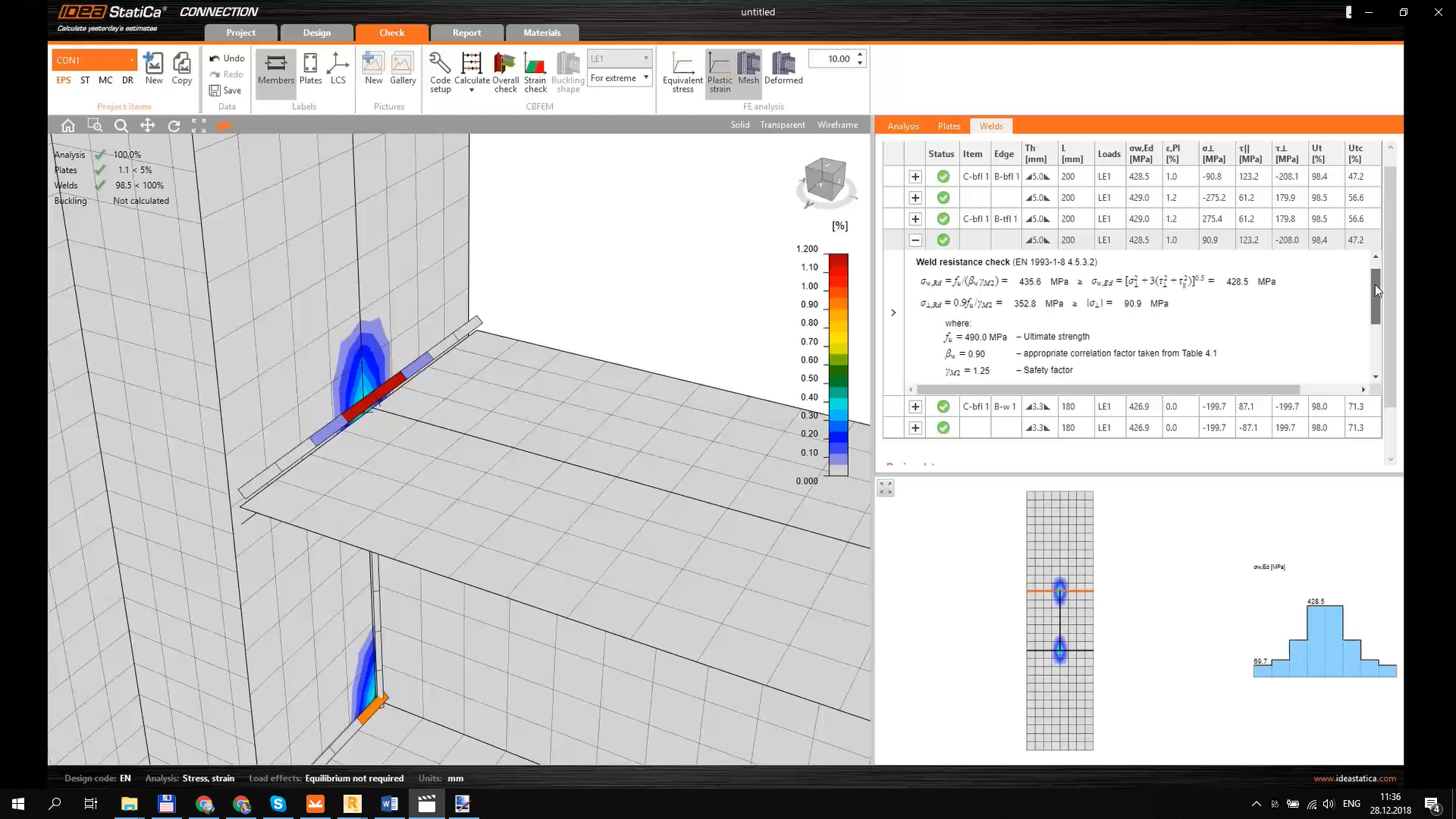Select the Plastic strain result view

tap(720, 72)
